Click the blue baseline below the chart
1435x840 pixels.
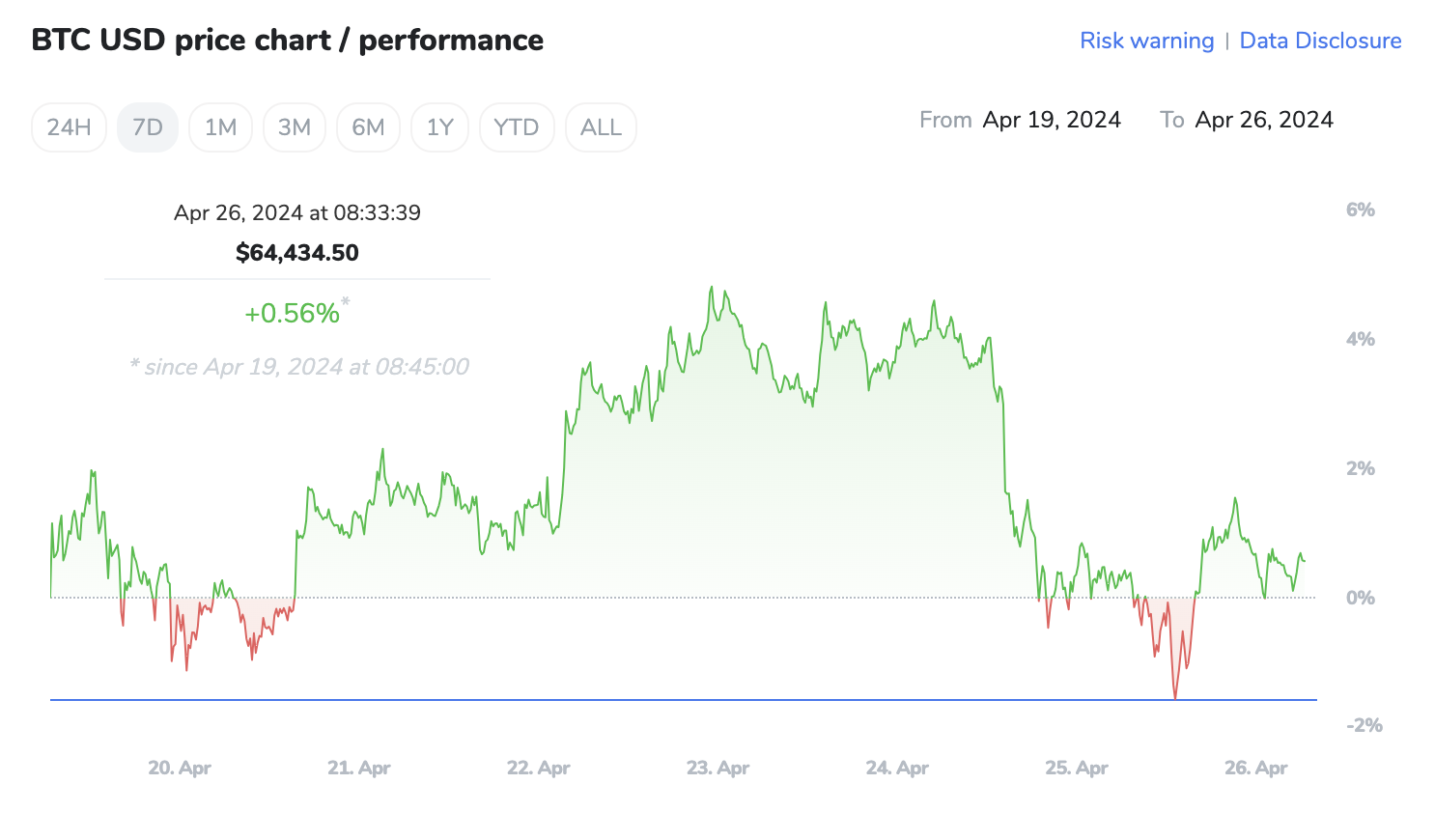coord(676,697)
